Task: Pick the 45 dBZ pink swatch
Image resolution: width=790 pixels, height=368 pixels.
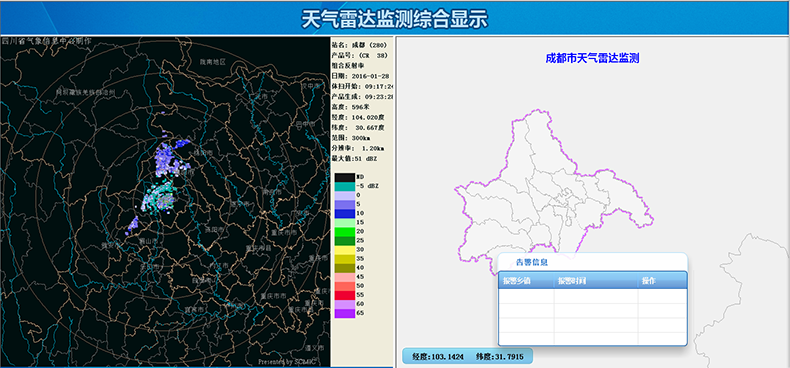Action: pos(344,277)
